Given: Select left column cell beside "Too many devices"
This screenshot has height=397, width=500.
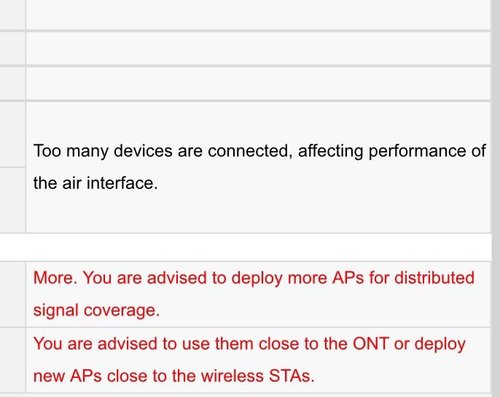Looking at the screenshot, I should click(12, 134).
